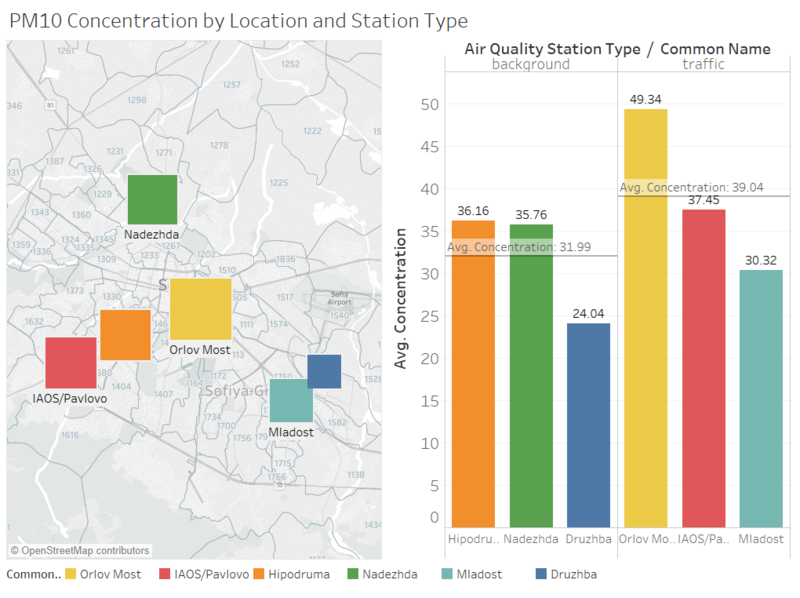Select the teal Mladost bar valued 30.32
Screen dimensions: 800x598
[761, 398]
